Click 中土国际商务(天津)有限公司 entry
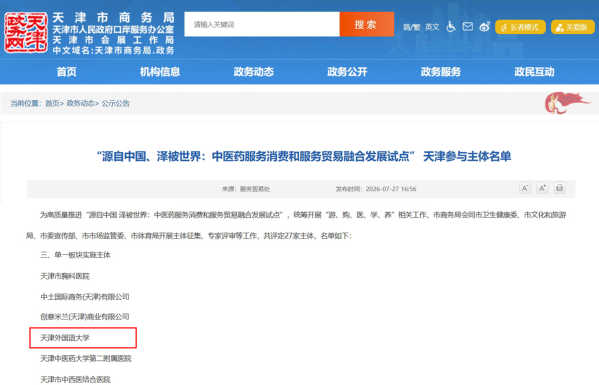The height and width of the screenshot is (385, 599). [85, 296]
